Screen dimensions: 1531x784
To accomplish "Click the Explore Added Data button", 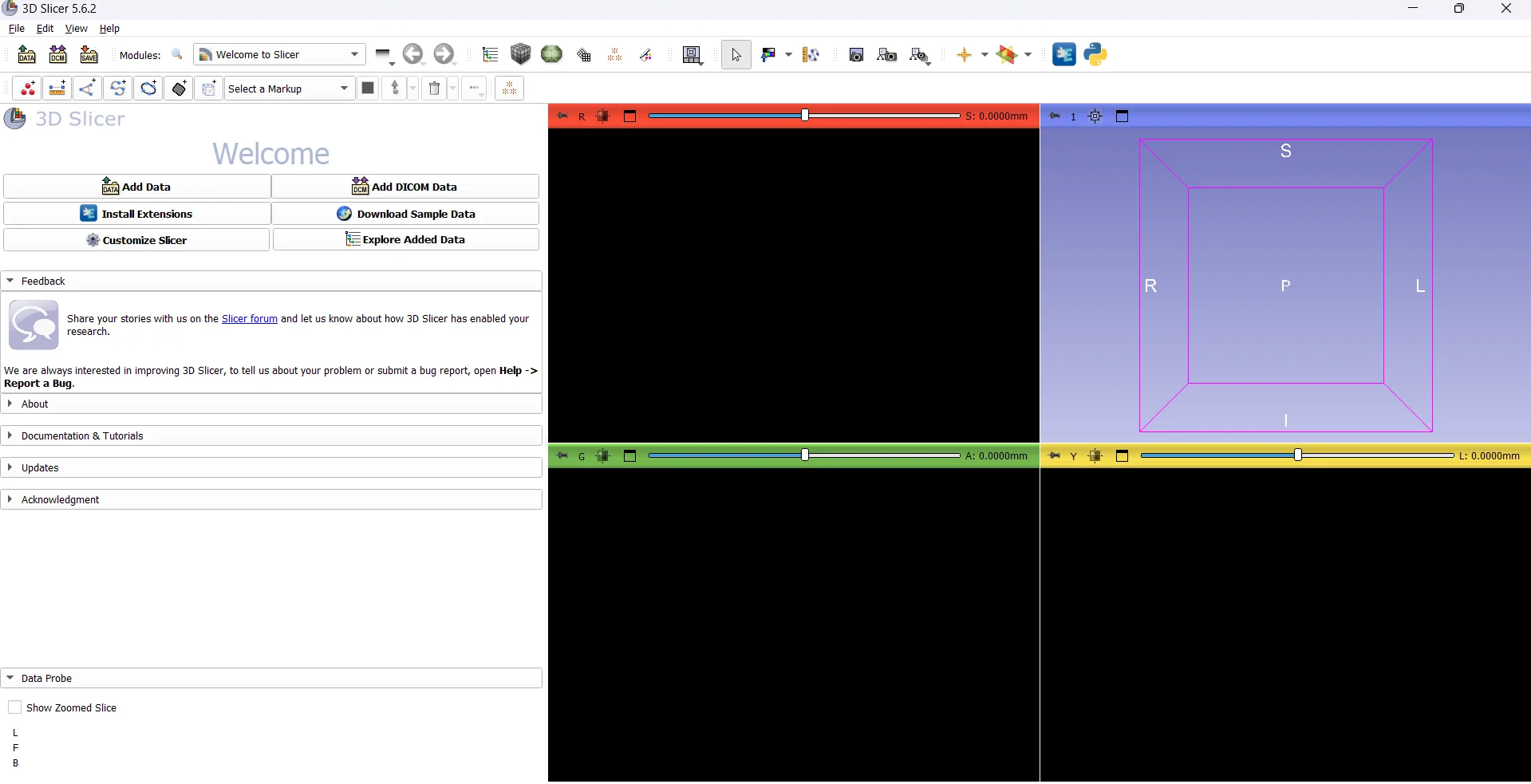I will click(x=405, y=239).
